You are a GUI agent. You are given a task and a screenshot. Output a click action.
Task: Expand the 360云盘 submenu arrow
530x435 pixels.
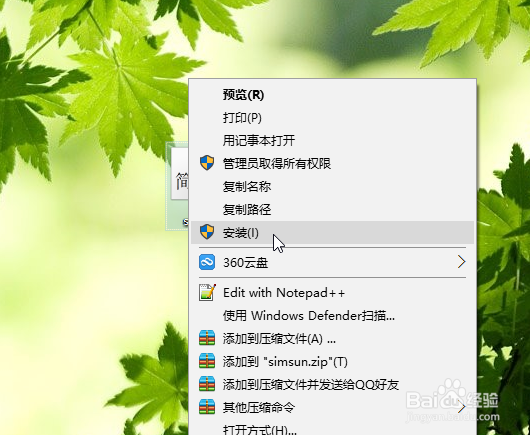coord(462,262)
